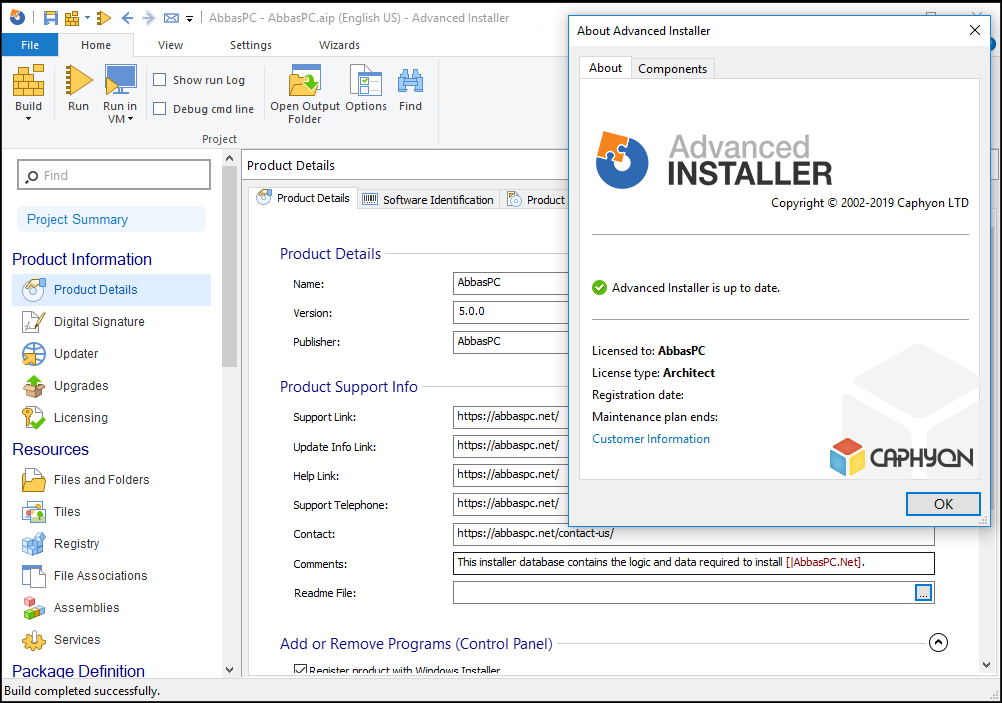Screen dimensions: 1002x703
Task: Click the Comments text field
Action: tap(693, 563)
